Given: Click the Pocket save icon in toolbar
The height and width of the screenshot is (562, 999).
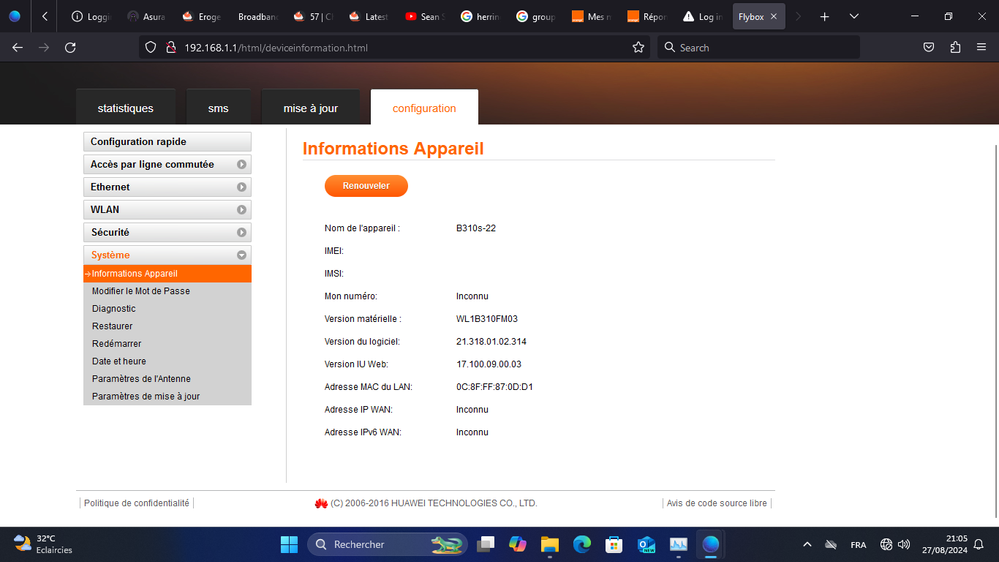Looking at the screenshot, I should tap(928, 47).
